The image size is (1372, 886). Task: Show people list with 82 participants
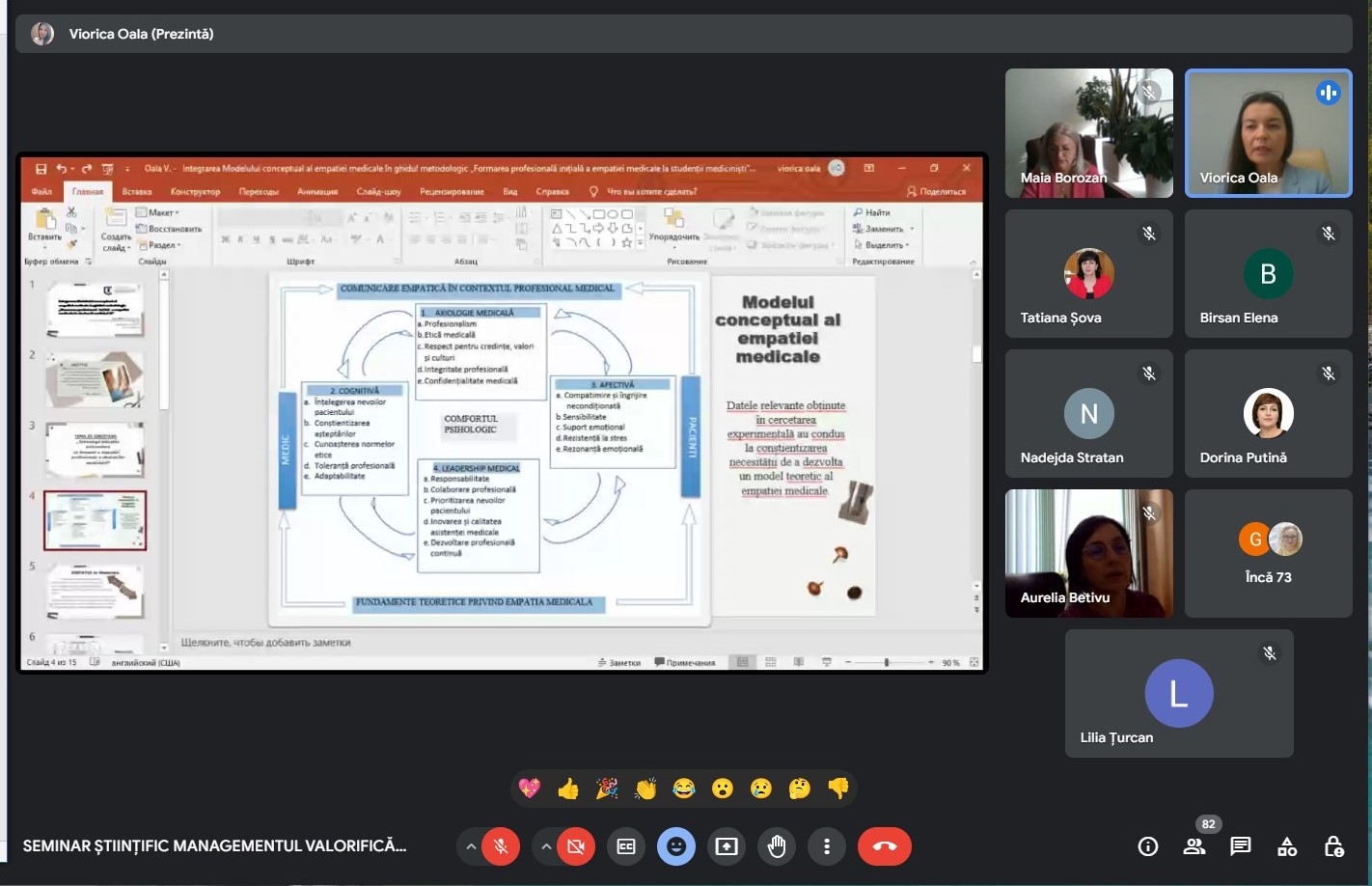[x=1194, y=846]
